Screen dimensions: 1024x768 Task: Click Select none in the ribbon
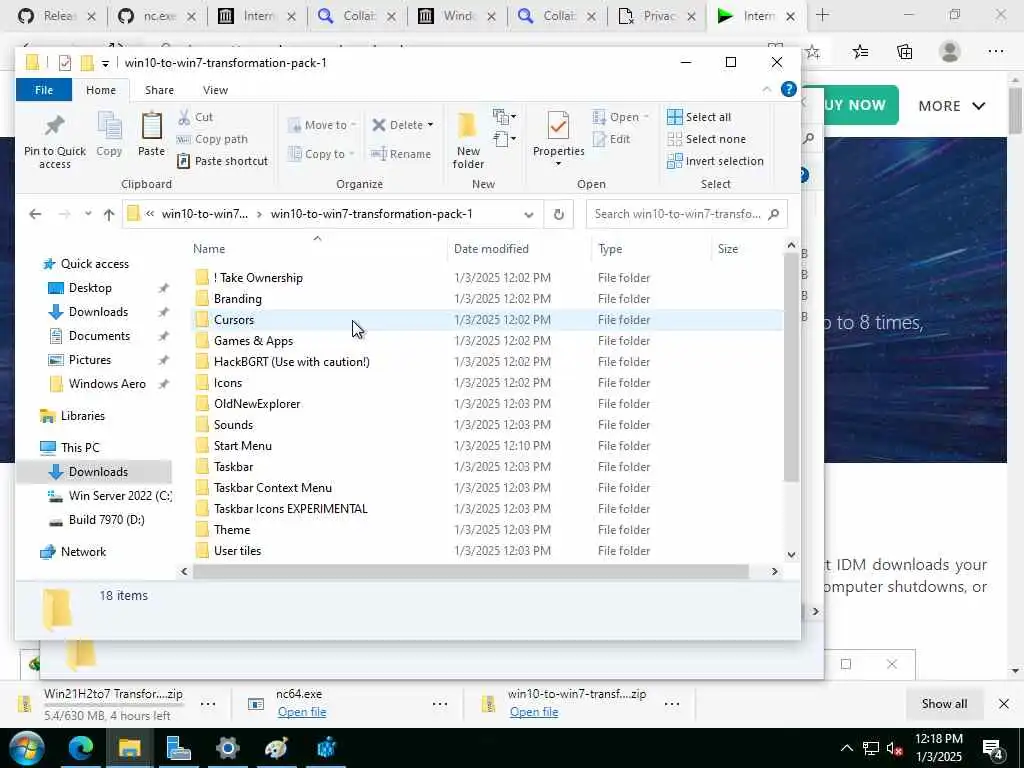coord(706,139)
